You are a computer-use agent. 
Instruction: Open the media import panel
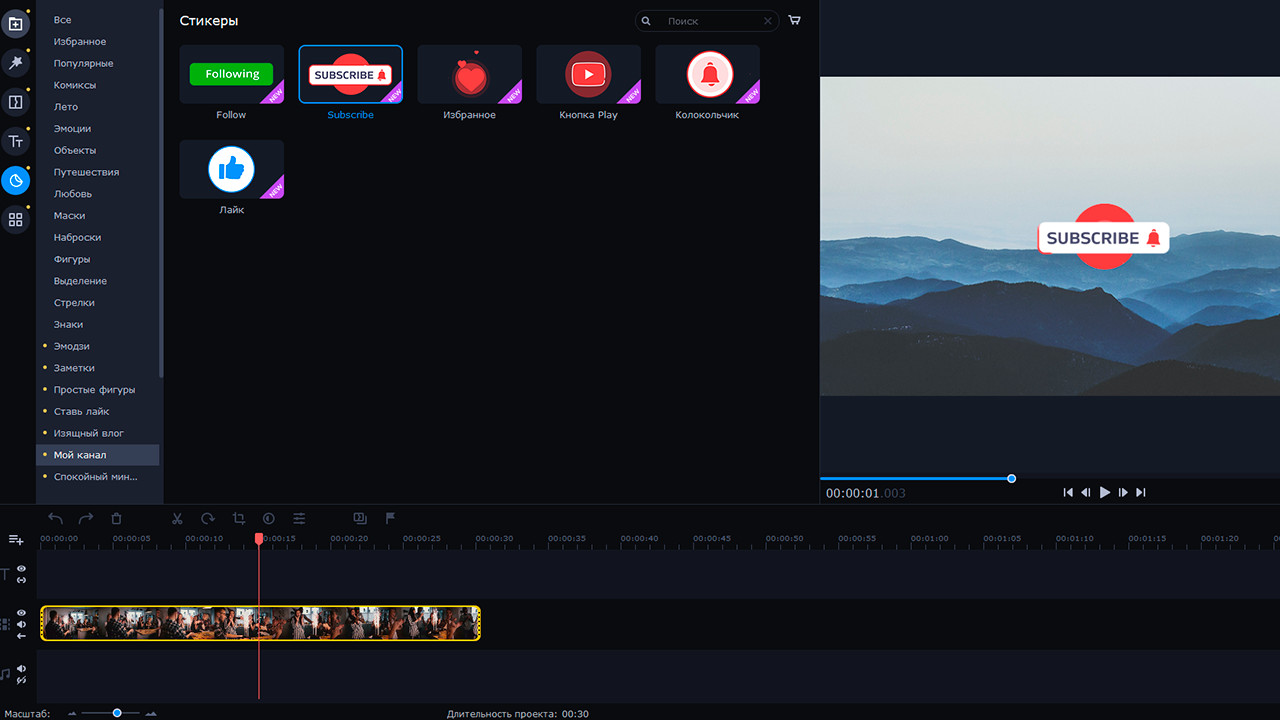pyautogui.click(x=16, y=22)
